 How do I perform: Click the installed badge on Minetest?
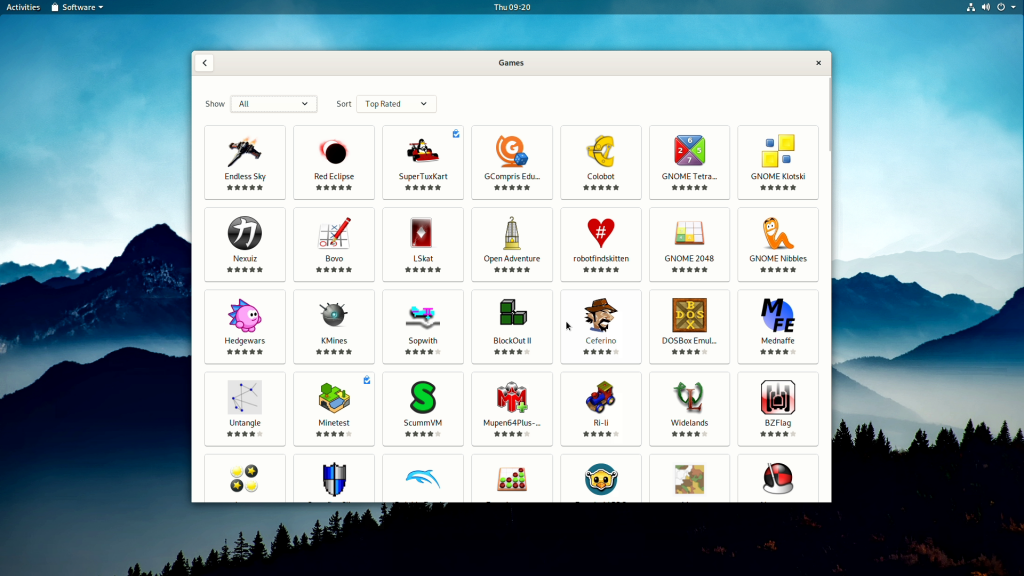[x=367, y=379]
